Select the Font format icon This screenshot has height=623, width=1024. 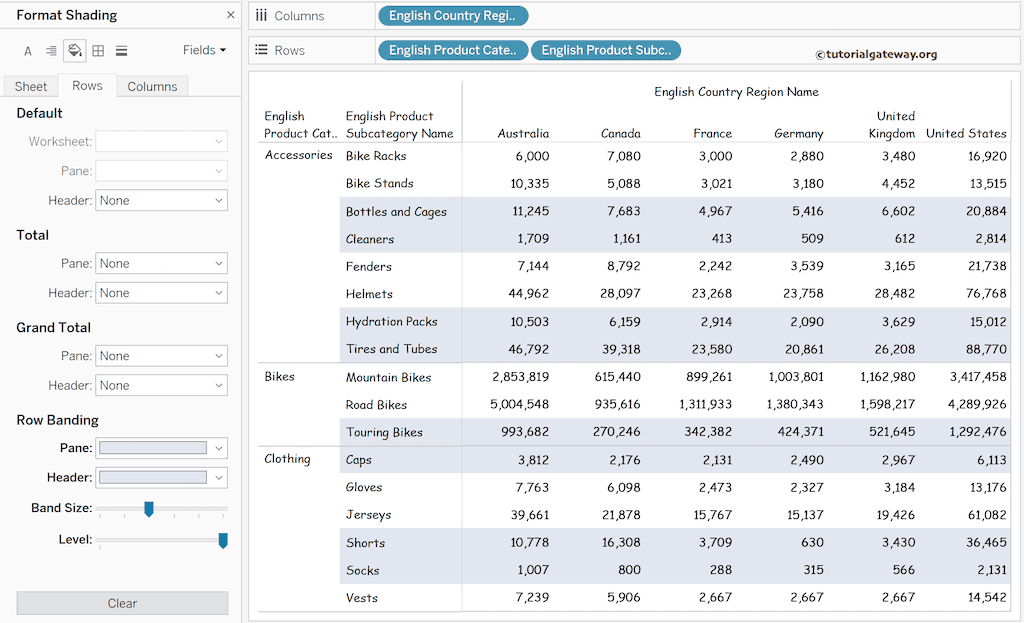pos(27,50)
